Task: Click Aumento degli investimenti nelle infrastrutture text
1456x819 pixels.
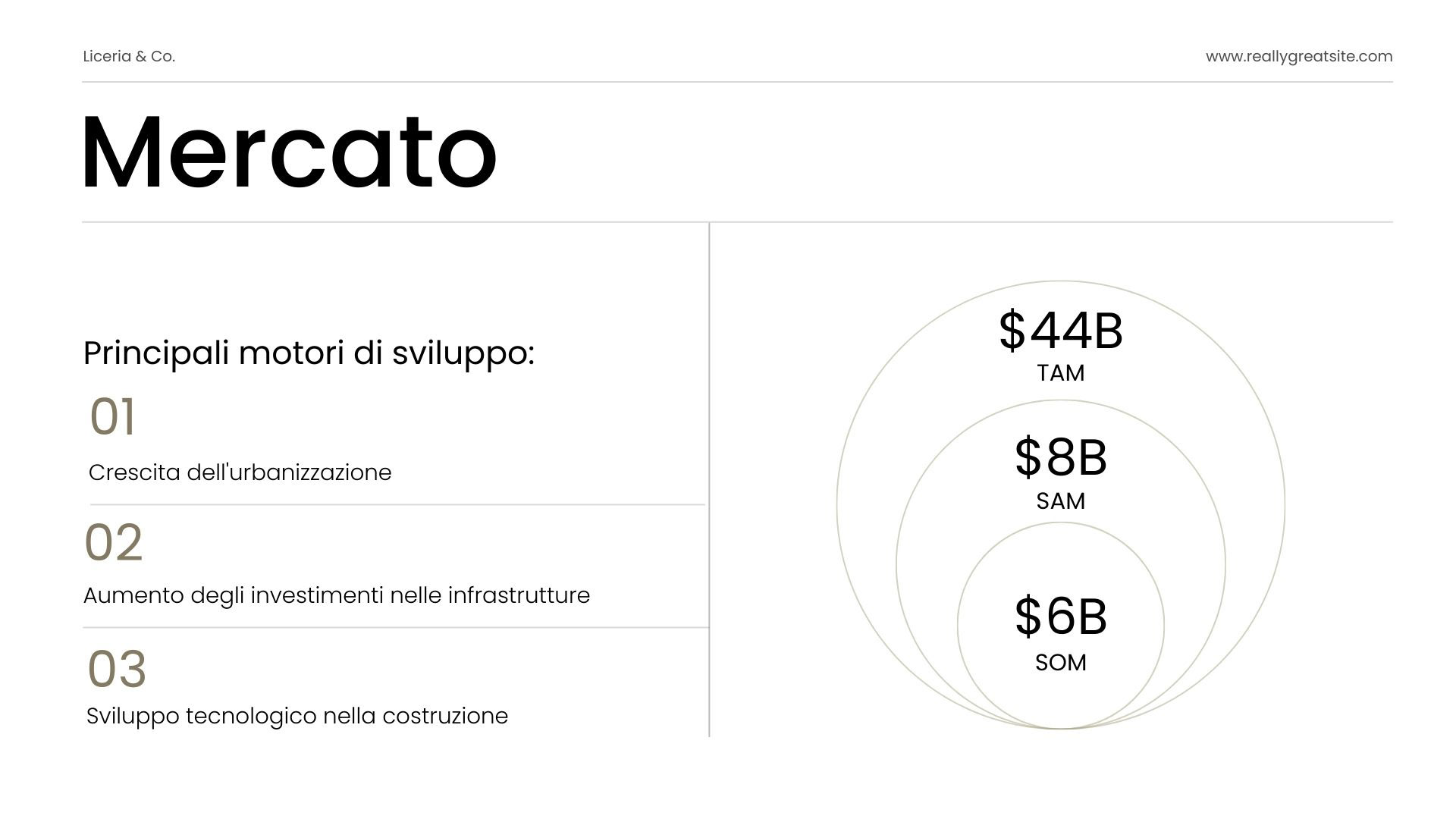Action: pos(336,595)
